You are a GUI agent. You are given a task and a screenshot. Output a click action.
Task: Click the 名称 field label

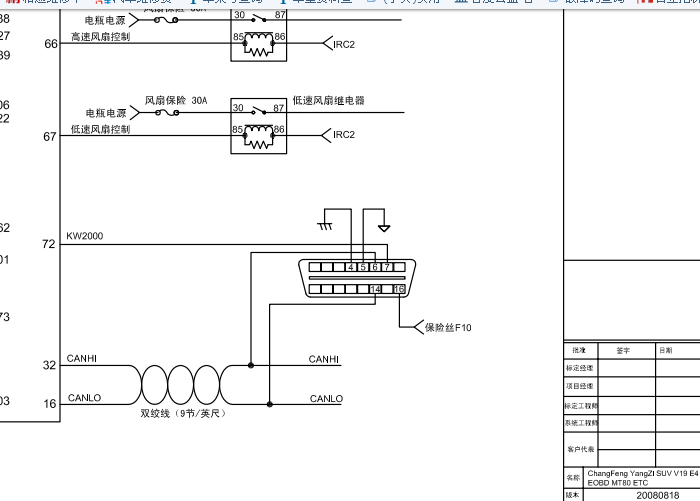pos(573,478)
